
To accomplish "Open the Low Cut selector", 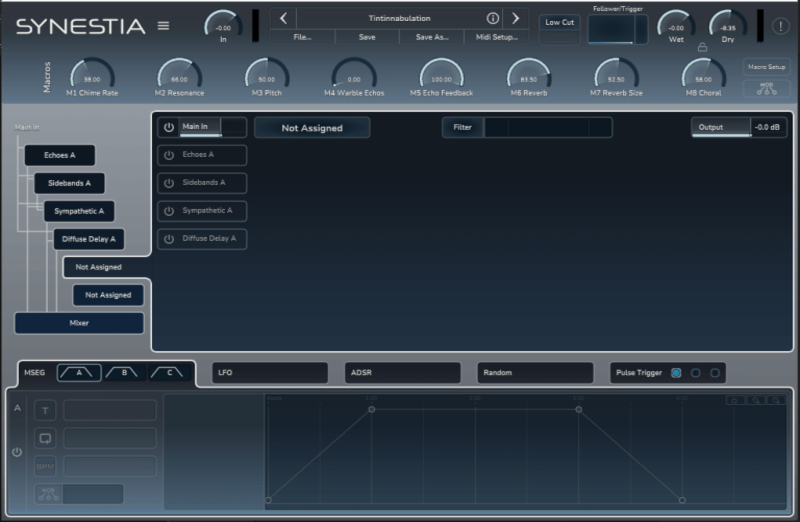I will tap(559, 22).
